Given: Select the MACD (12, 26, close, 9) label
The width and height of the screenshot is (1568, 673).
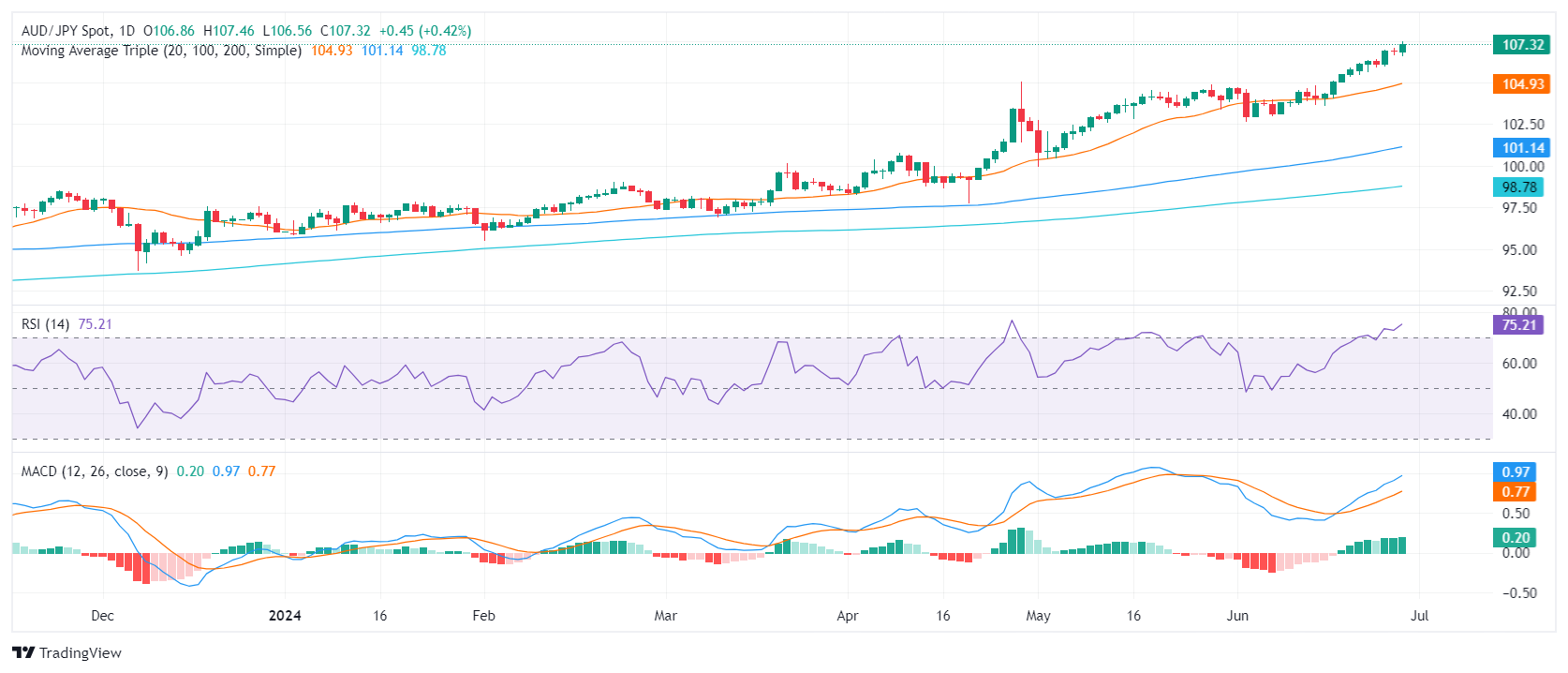Looking at the screenshot, I should [95, 471].
